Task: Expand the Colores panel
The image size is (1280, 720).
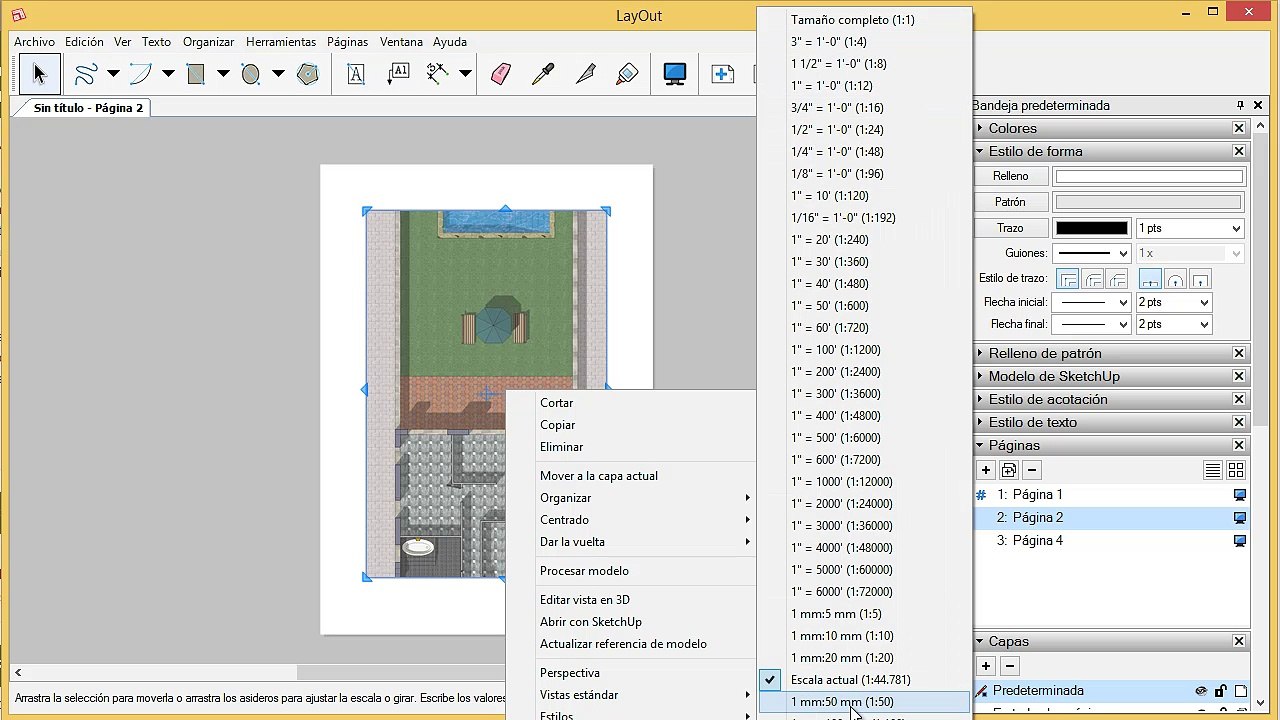Action: point(981,128)
